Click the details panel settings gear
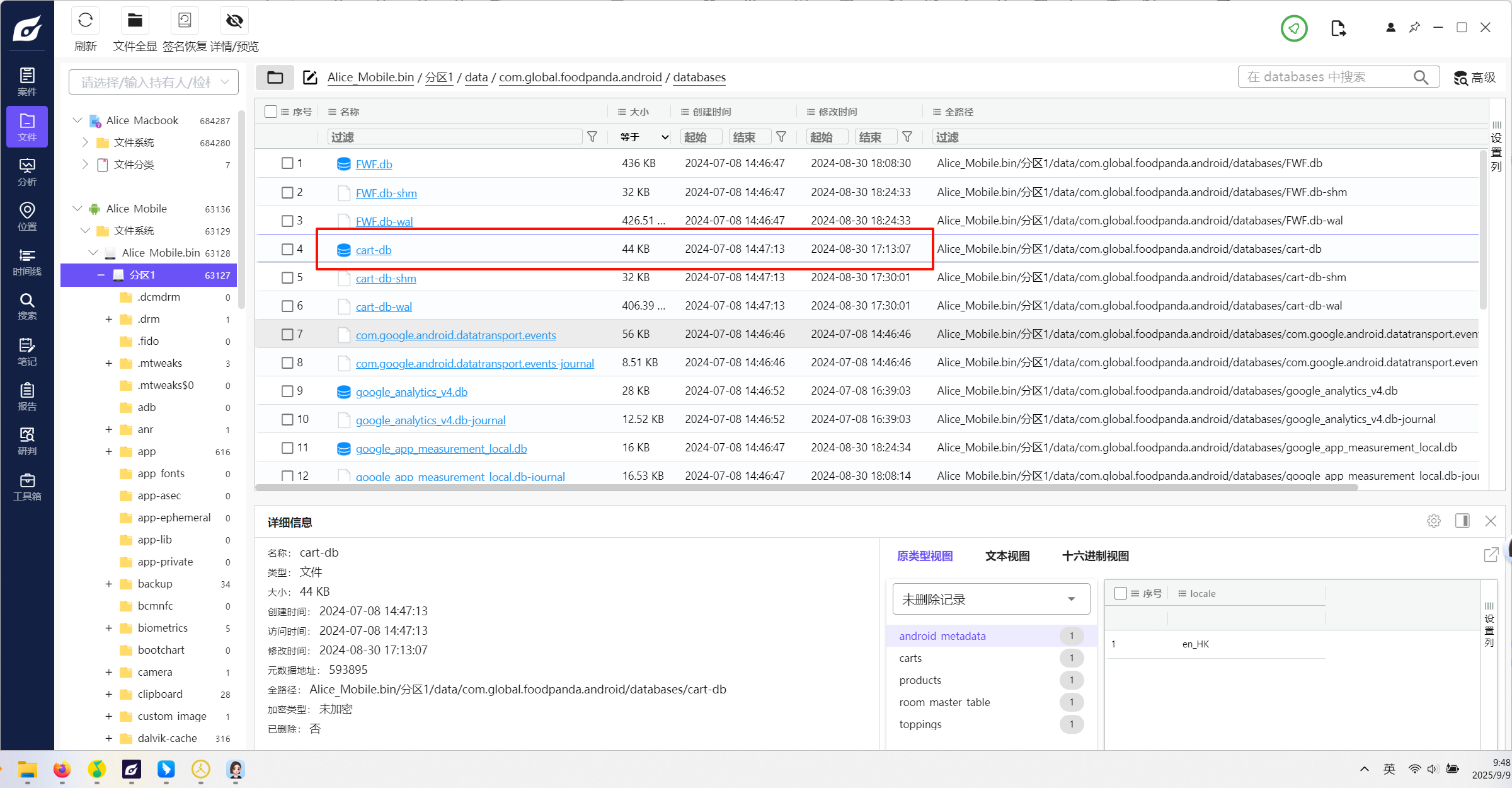Screen dimensions: 1512x788 point(1433,521)
